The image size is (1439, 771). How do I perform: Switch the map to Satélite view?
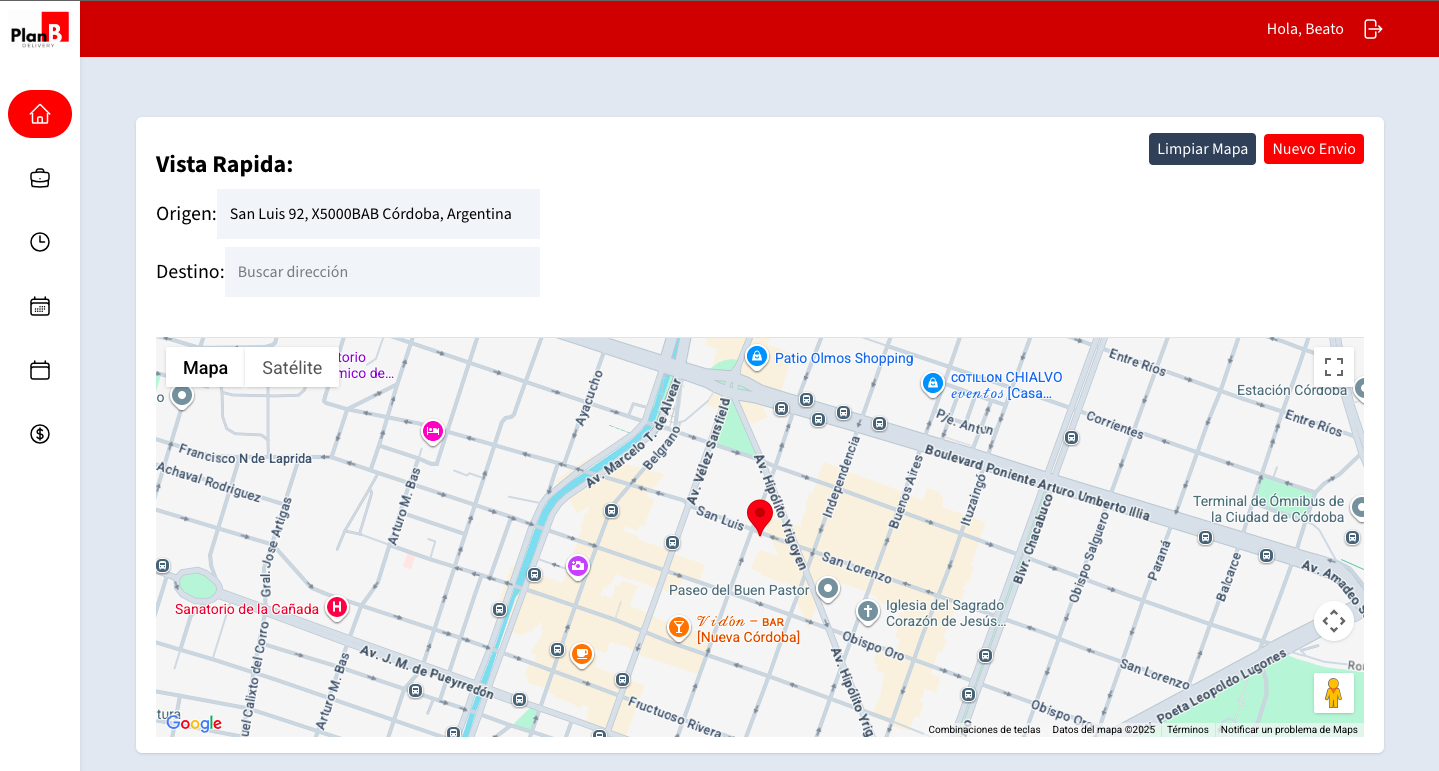(290, 366)
